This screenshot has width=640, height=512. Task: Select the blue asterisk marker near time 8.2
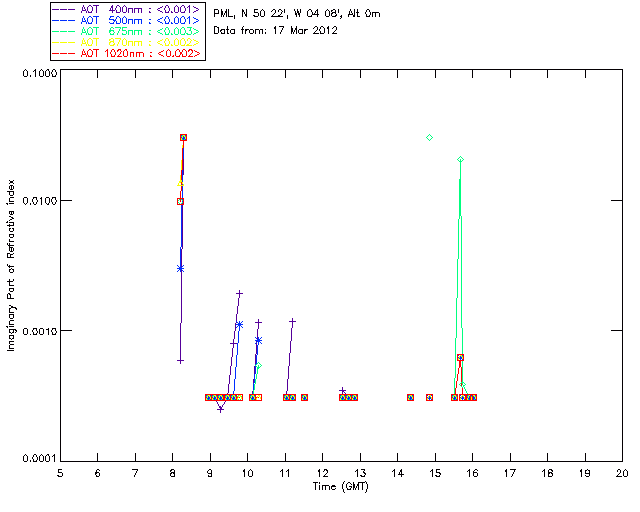[180, 268]
